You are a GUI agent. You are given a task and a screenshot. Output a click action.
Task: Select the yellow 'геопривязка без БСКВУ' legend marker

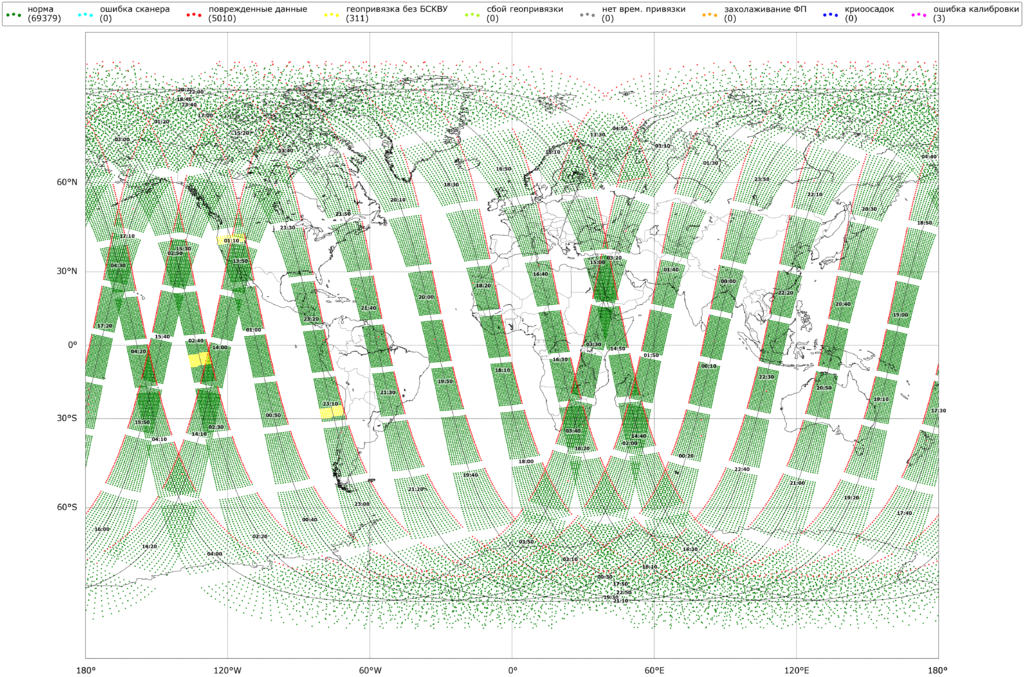(331, 14)
